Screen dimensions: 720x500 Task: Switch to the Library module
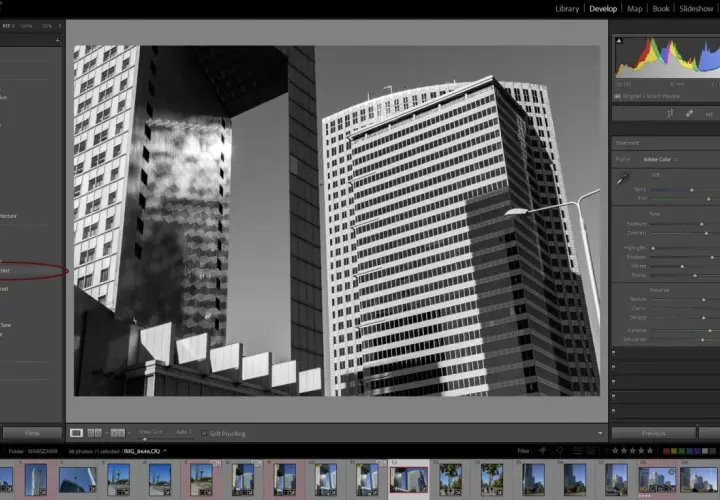pyautogui.click(x=567, y=9)
